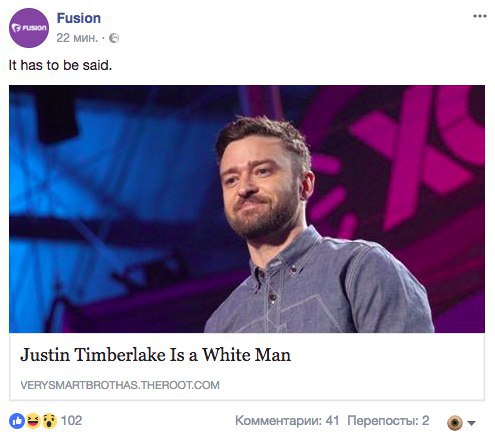This screenshot has height=437, width=495.
Task: Click the link preview card bottom area
Action: (x=247, y=367)
